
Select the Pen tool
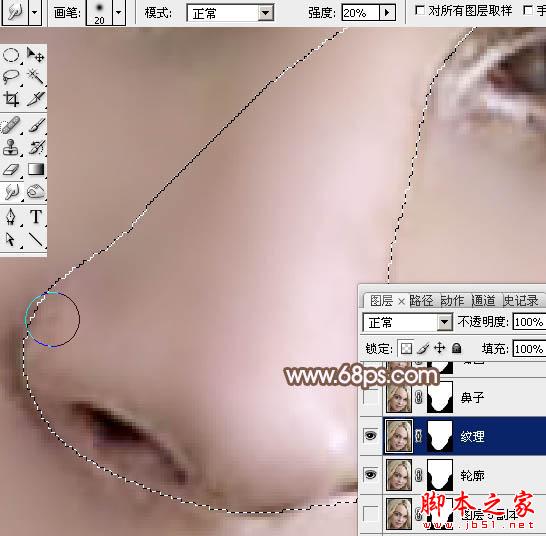click(11, 217)
